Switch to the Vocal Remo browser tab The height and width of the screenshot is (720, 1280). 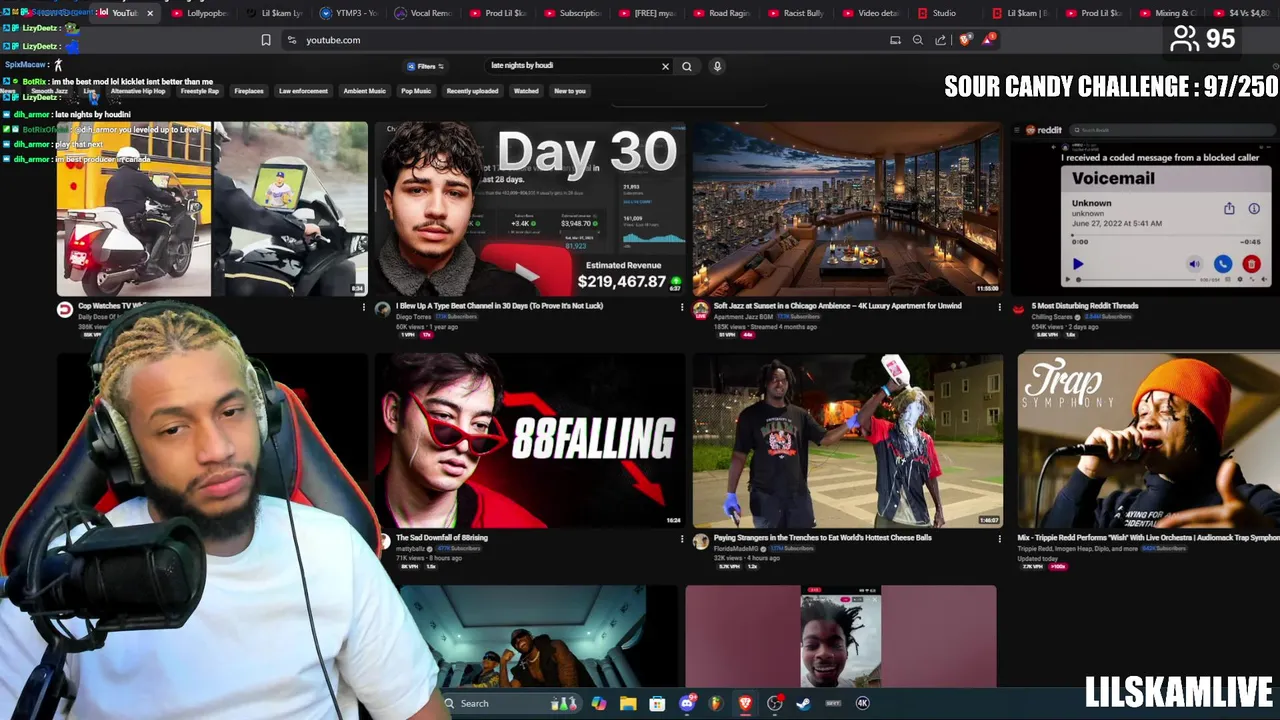click(x=424, y=13)
